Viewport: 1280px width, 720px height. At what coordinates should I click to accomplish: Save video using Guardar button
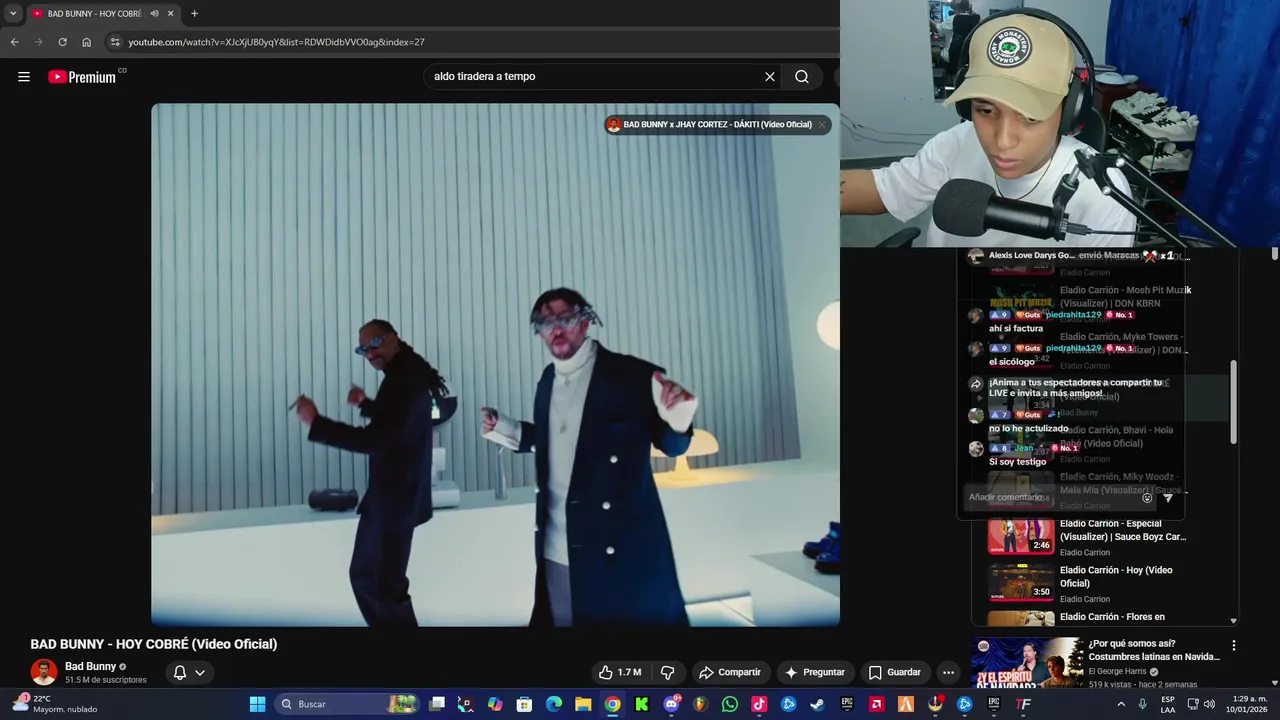pos(894,673)
